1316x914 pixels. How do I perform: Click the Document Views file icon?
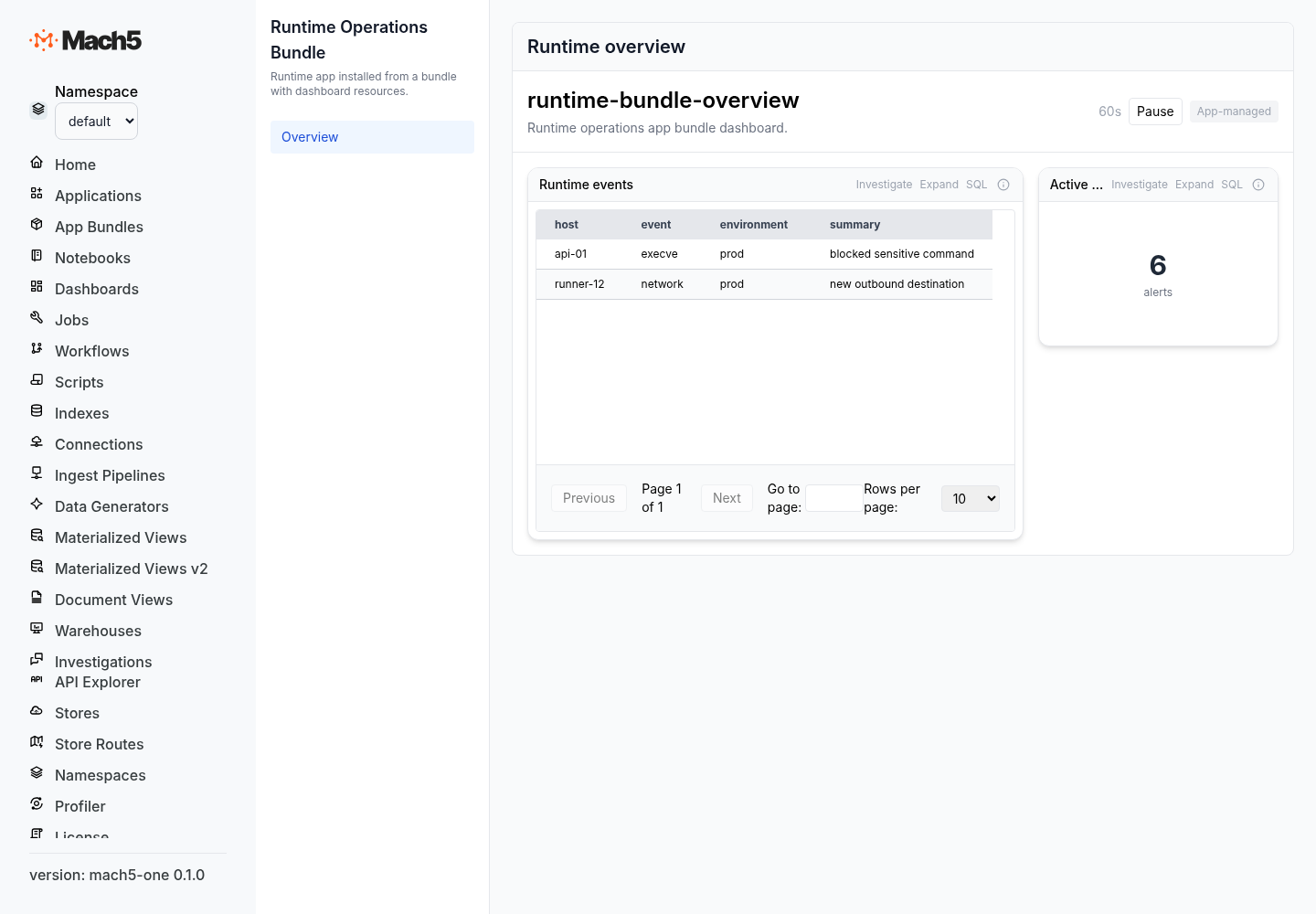click(37, 598)
